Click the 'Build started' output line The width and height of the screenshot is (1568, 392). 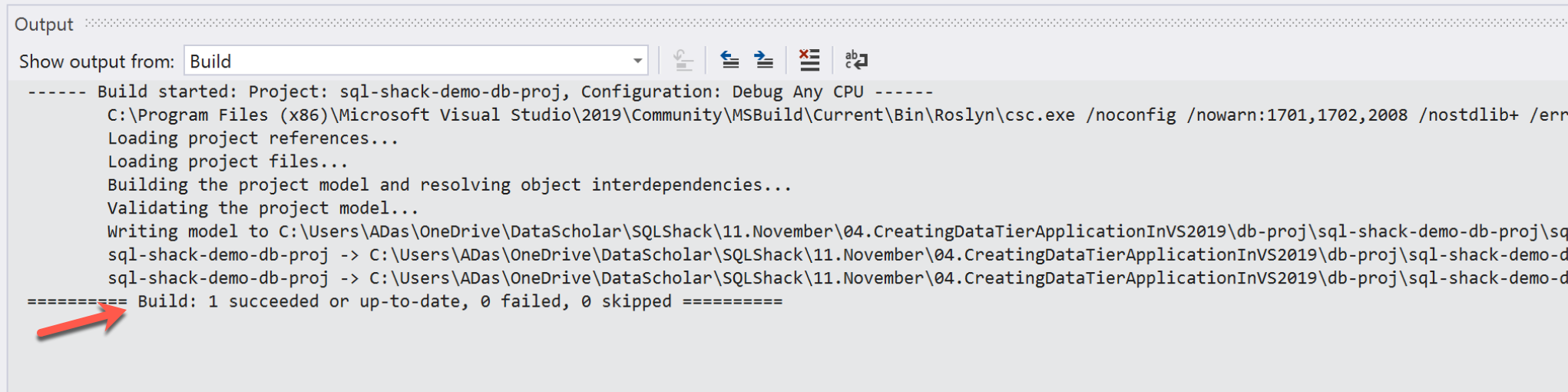pos(480,92)
